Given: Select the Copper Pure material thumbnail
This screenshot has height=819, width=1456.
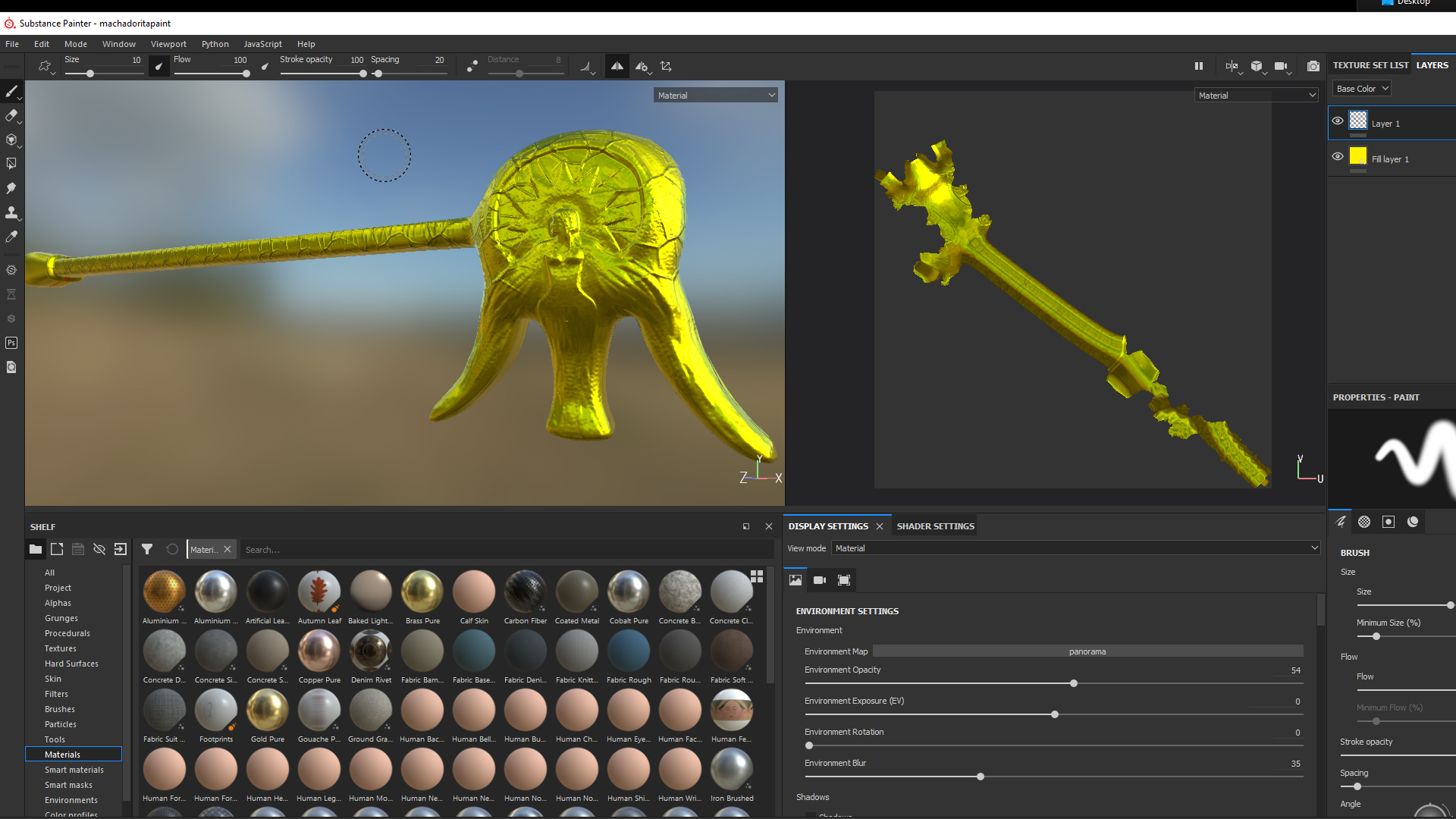Looking at the screenshot, I should point(319,651).
